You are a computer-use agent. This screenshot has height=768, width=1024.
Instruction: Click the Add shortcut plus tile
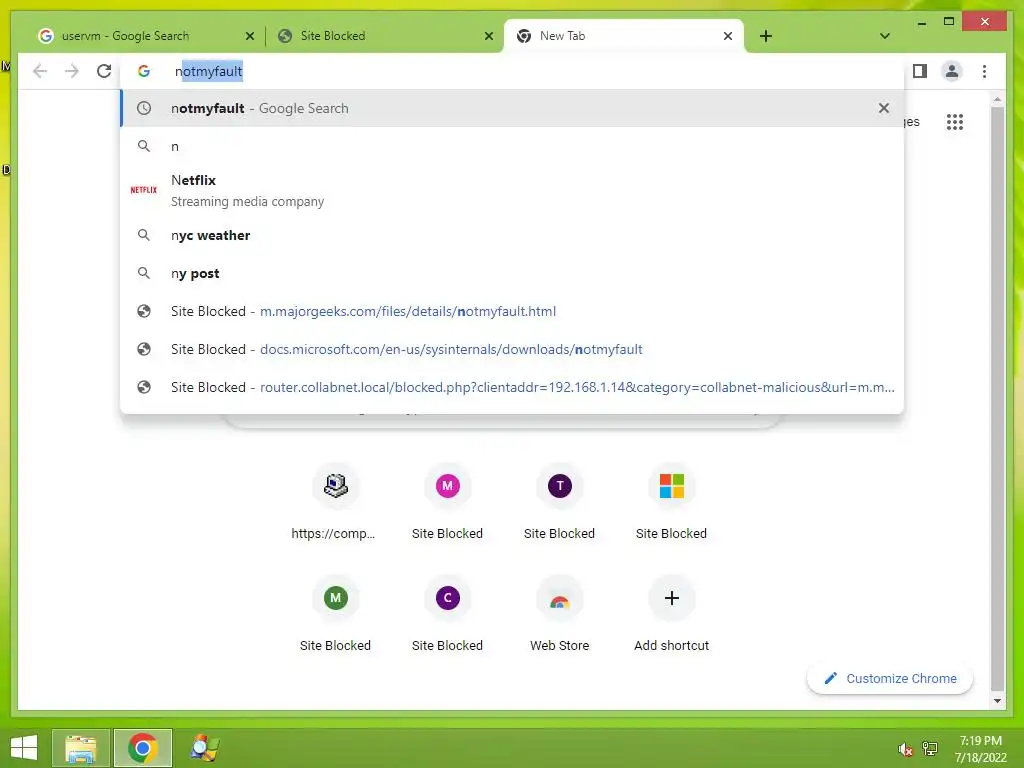[x=671, y=614]
